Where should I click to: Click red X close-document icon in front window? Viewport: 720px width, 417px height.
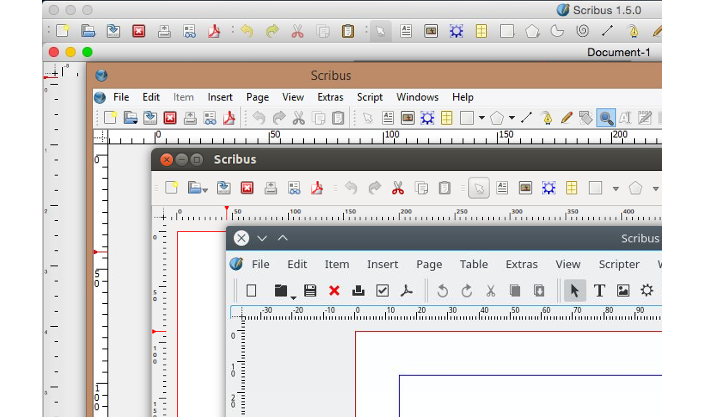[x=334, y=291]
